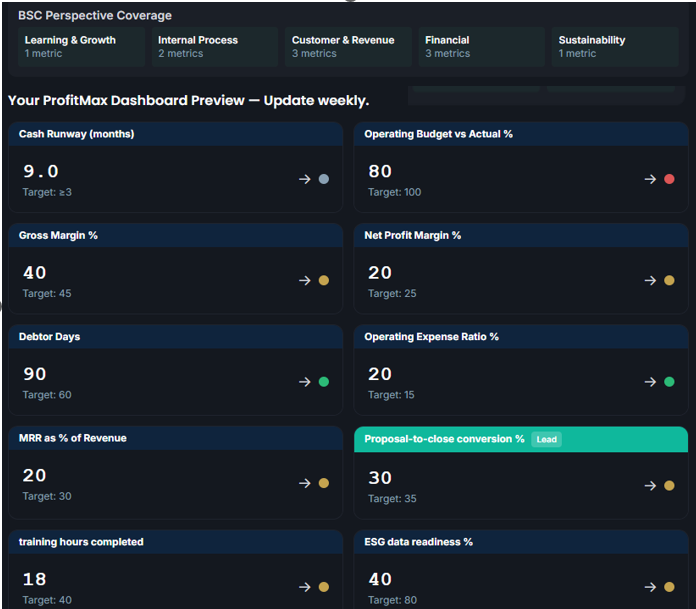Image resolution: width=696 pixels, height=609 pixels.
Task: Click the BSC Perspective Coverage heading
Action: (x=95, y=16)
